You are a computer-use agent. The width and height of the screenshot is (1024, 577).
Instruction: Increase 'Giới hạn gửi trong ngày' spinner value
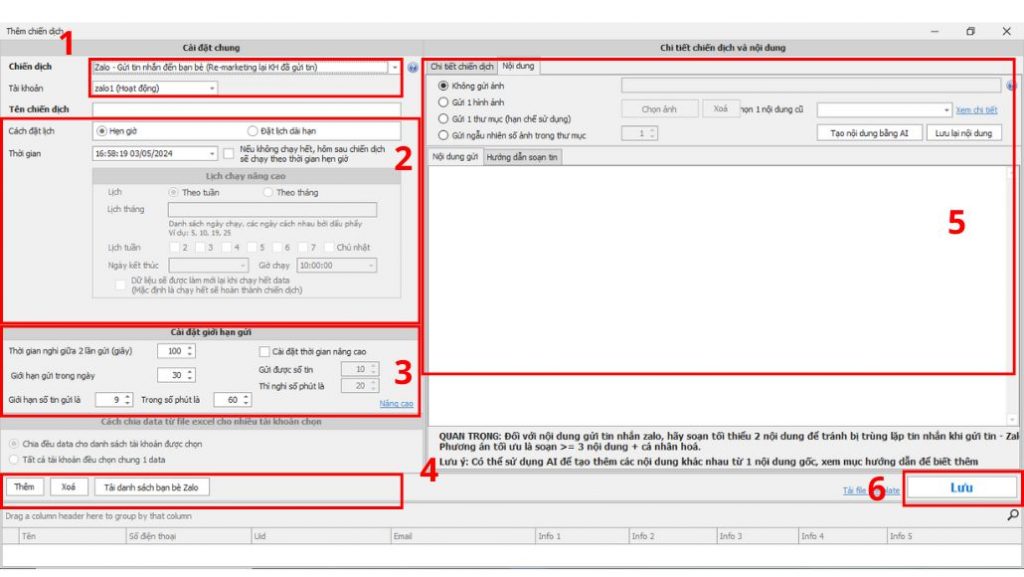pos(191,371)
